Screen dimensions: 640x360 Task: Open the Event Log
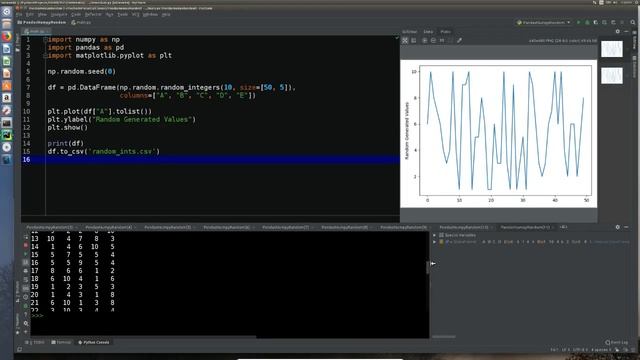(617, 342)
